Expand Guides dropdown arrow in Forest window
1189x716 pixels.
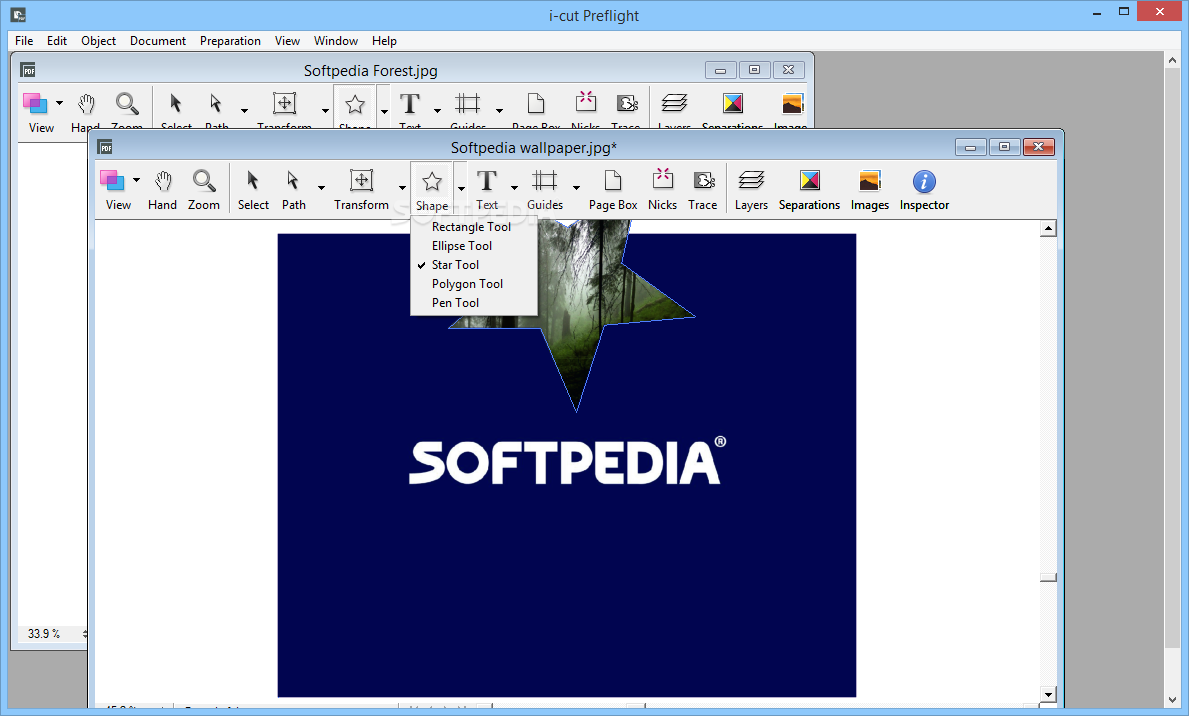coord(499,110)
